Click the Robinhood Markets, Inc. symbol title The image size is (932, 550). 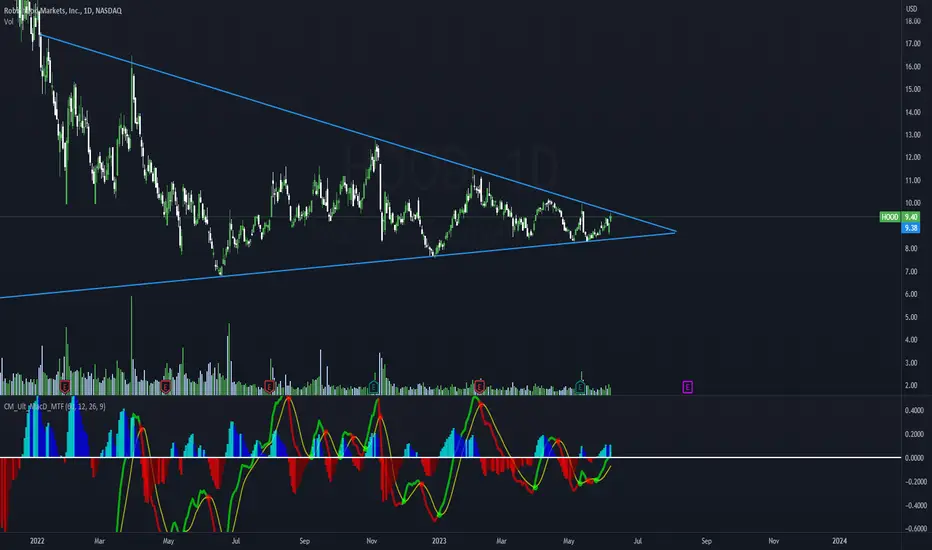[x=62, y=11]
